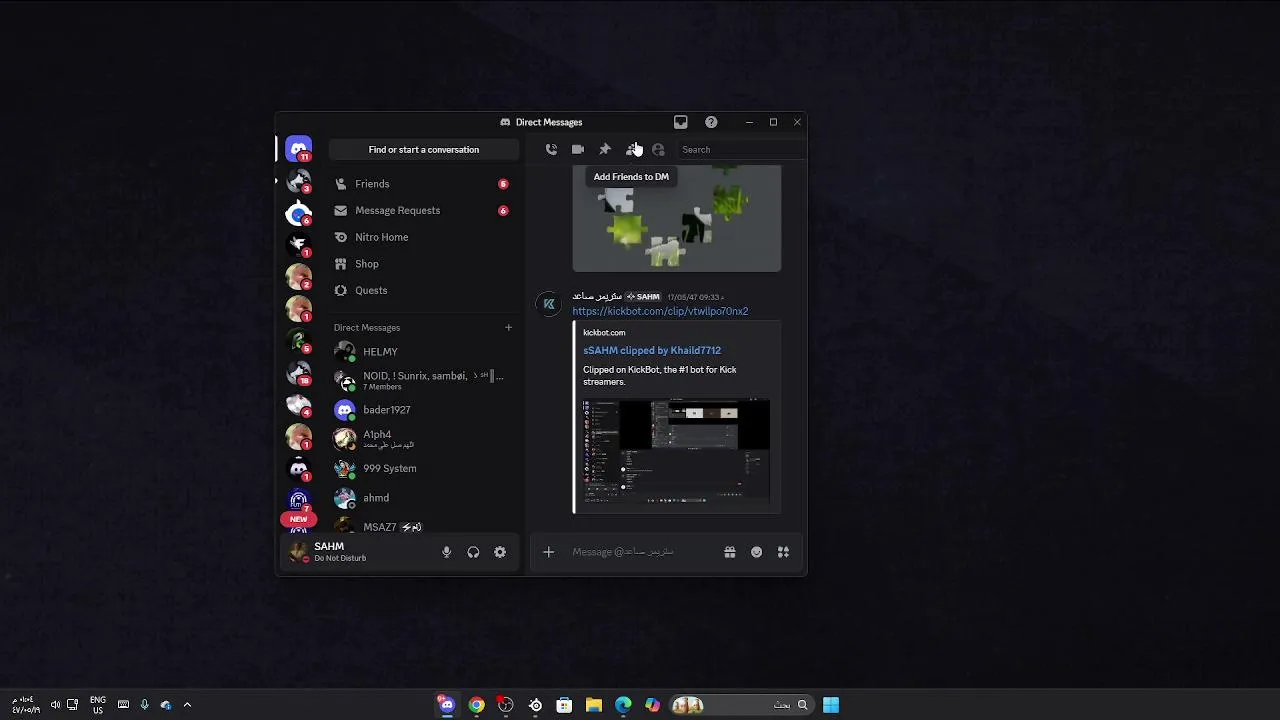Open the server icon with 18 badge
This screenshot has width=1280, height=720.
[299, 373]
